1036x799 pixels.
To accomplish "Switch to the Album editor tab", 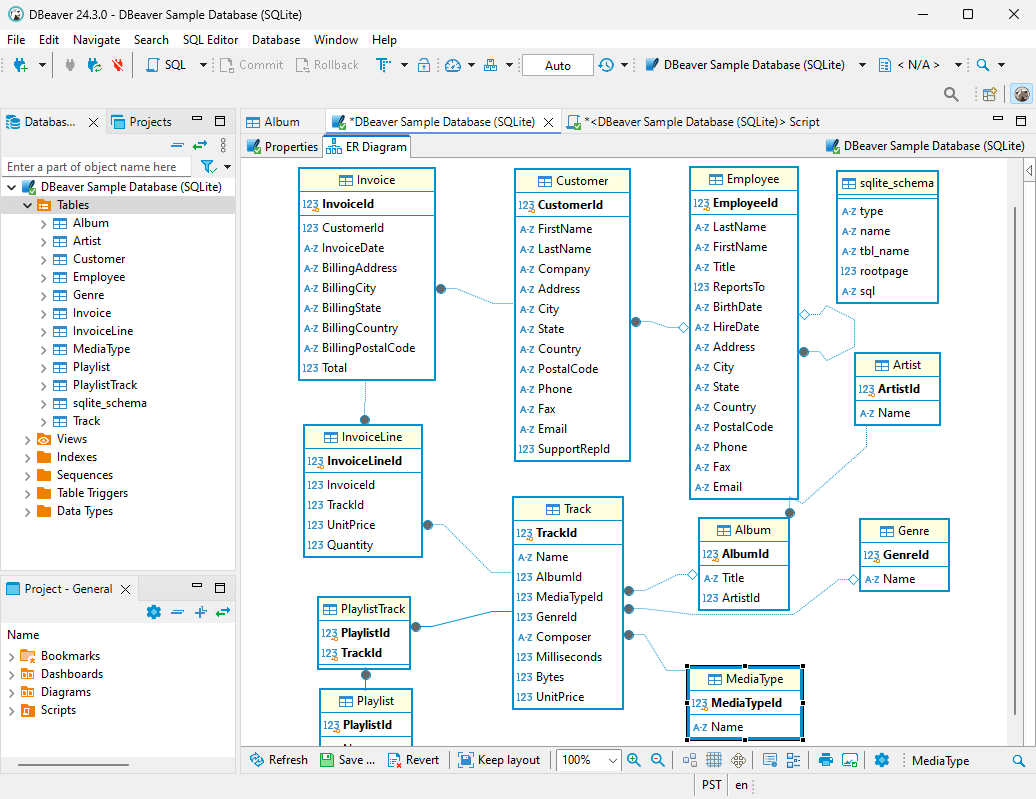I will click(282, 122).
